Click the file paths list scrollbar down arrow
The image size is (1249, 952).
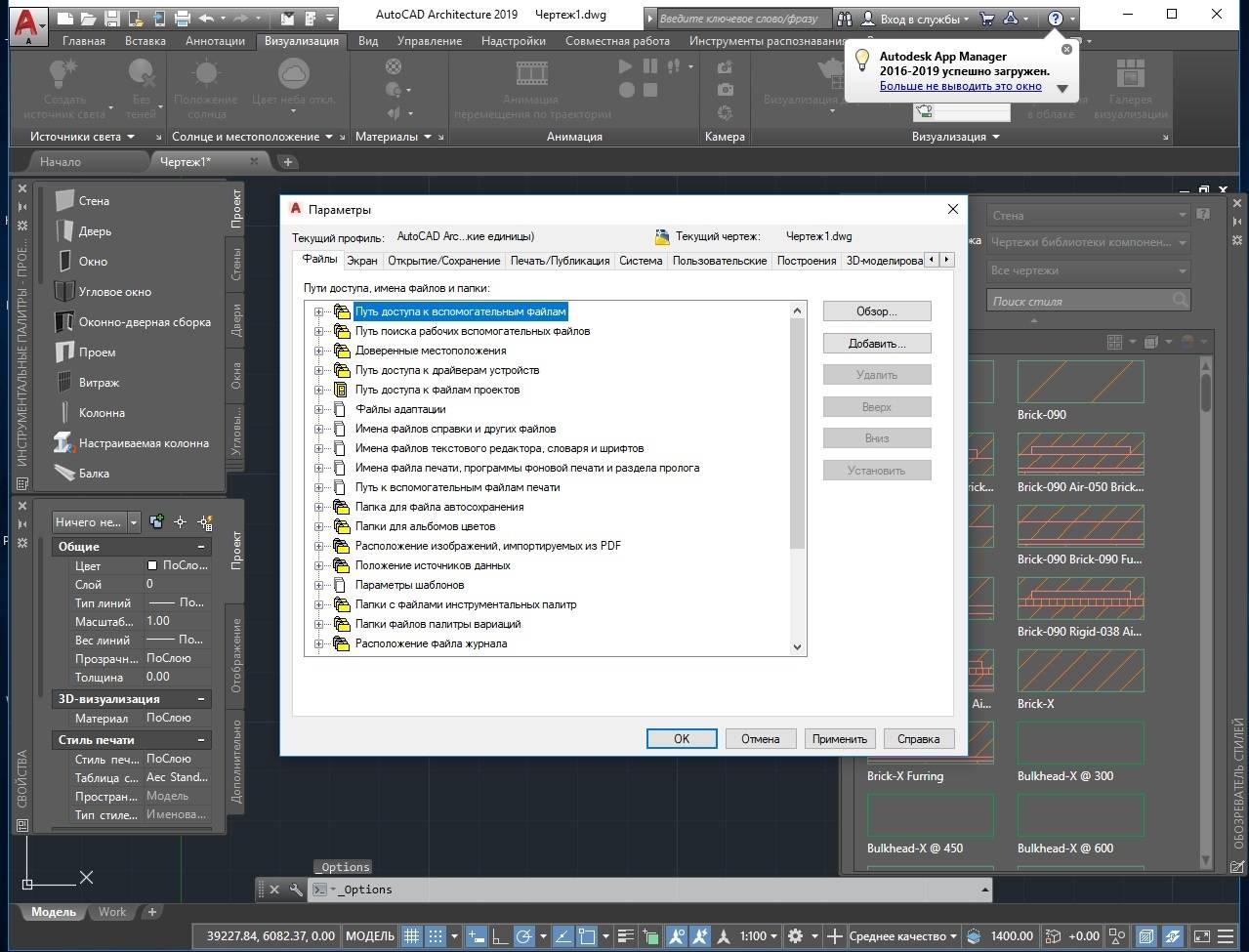798,646
